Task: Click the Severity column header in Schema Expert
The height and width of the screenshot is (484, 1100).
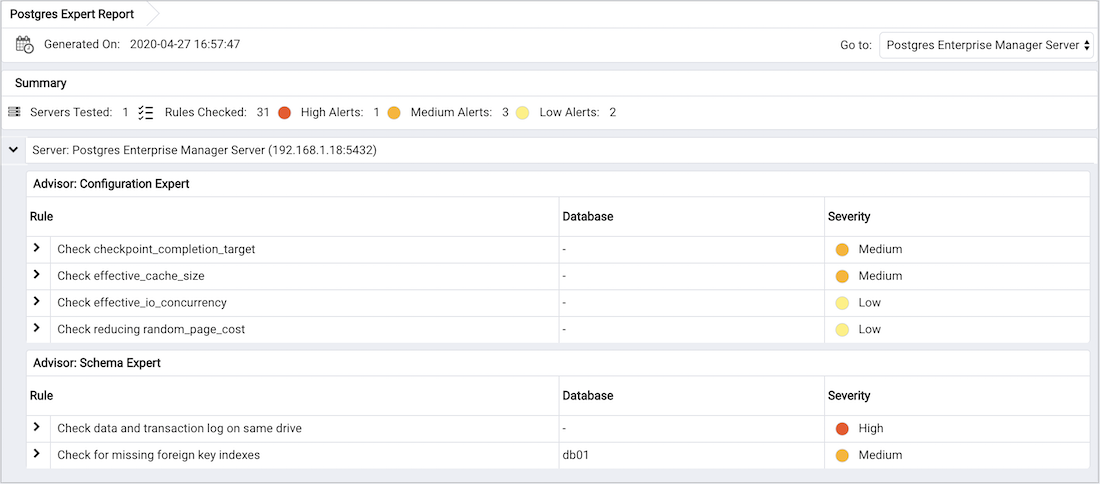Action: click(849, 396)
